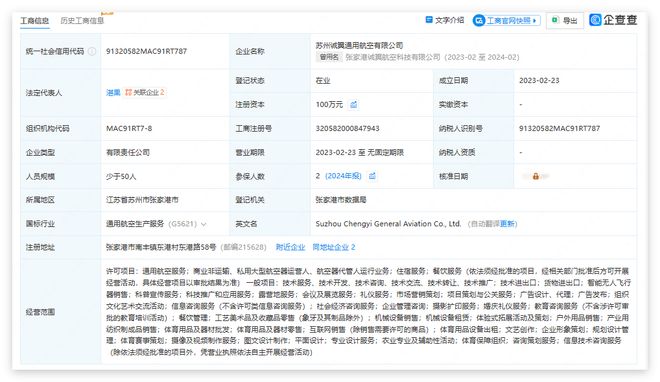Viewport: 660px width, 382px height.
Task: Click taxpayer ID value beside 纳税人识别号
Action: pyautogui.click(x=559, y=128)
